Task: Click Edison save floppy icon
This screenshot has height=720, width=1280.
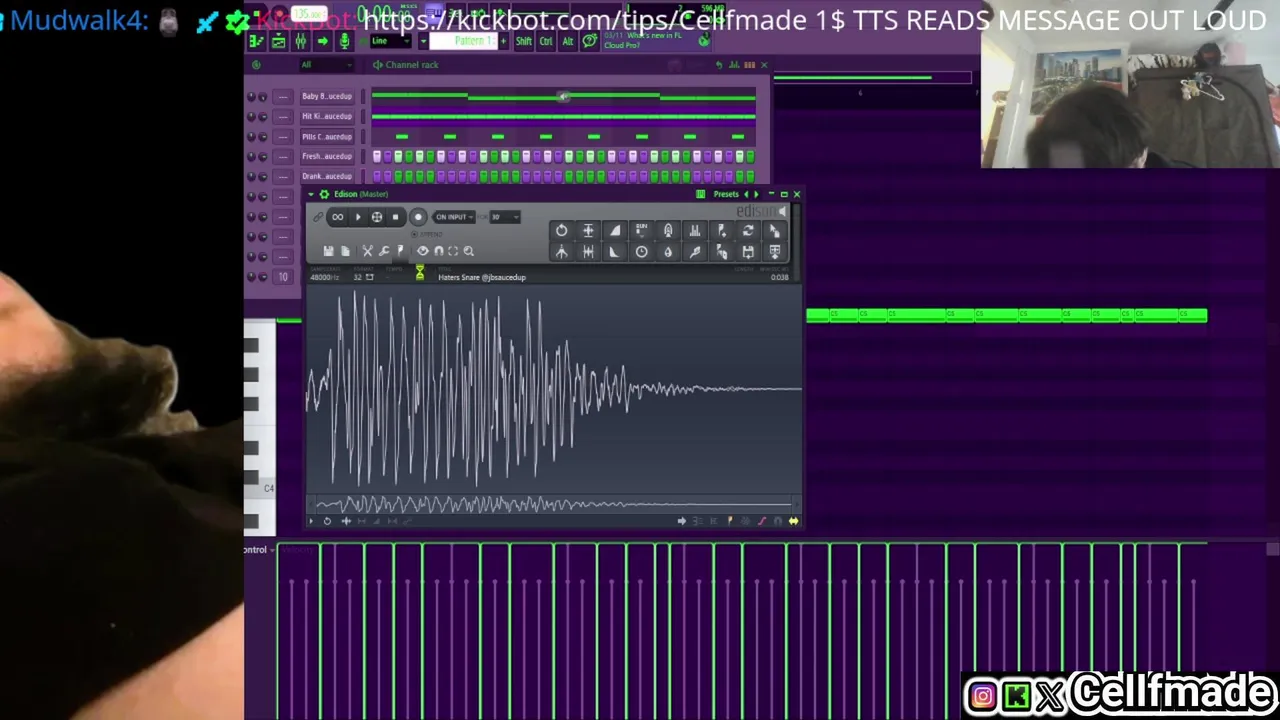Action: point(328,251)
